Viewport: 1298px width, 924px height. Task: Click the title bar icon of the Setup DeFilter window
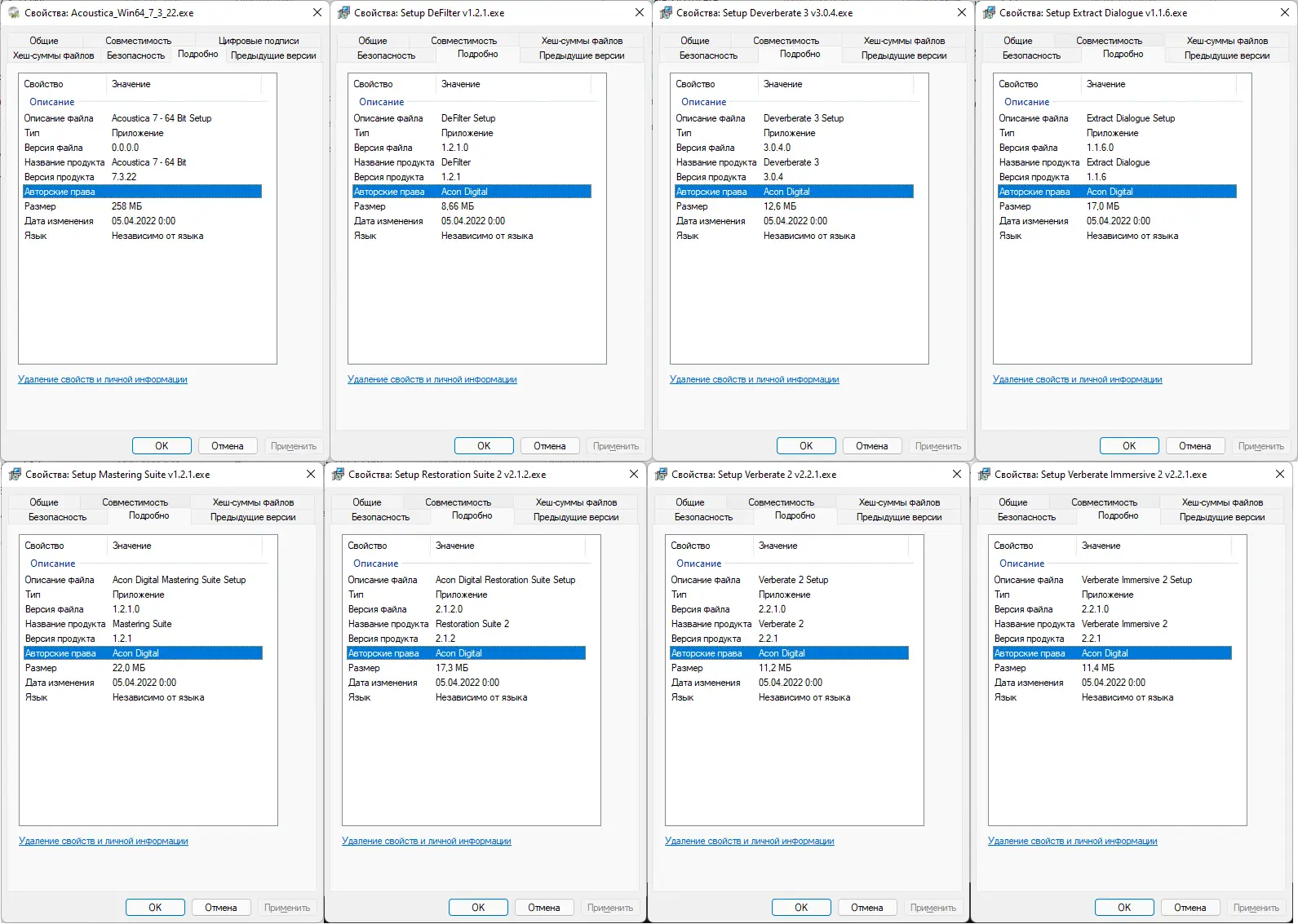343,13
